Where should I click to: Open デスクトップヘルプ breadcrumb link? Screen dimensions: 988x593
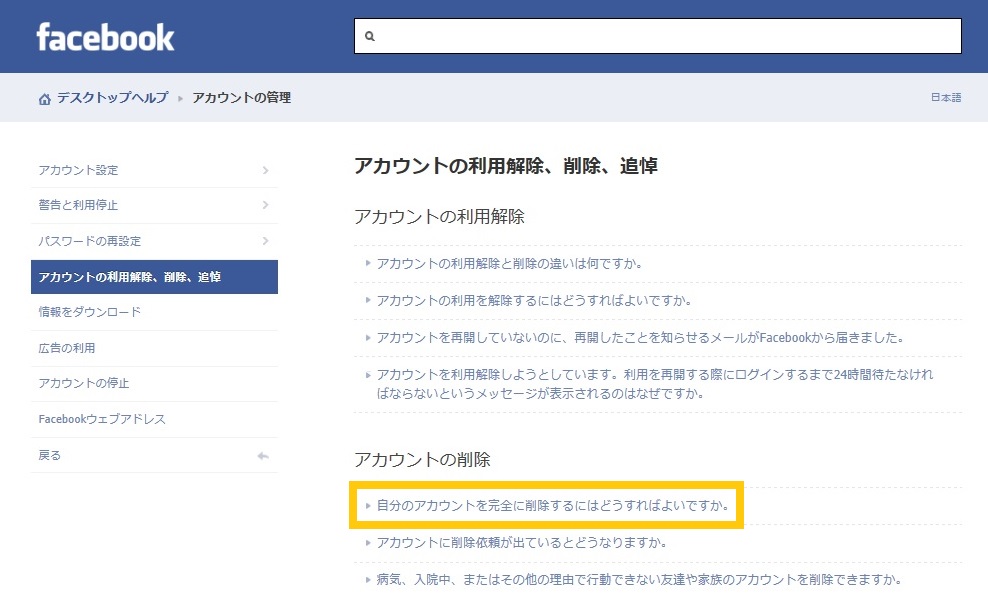(x=113, y=98)
